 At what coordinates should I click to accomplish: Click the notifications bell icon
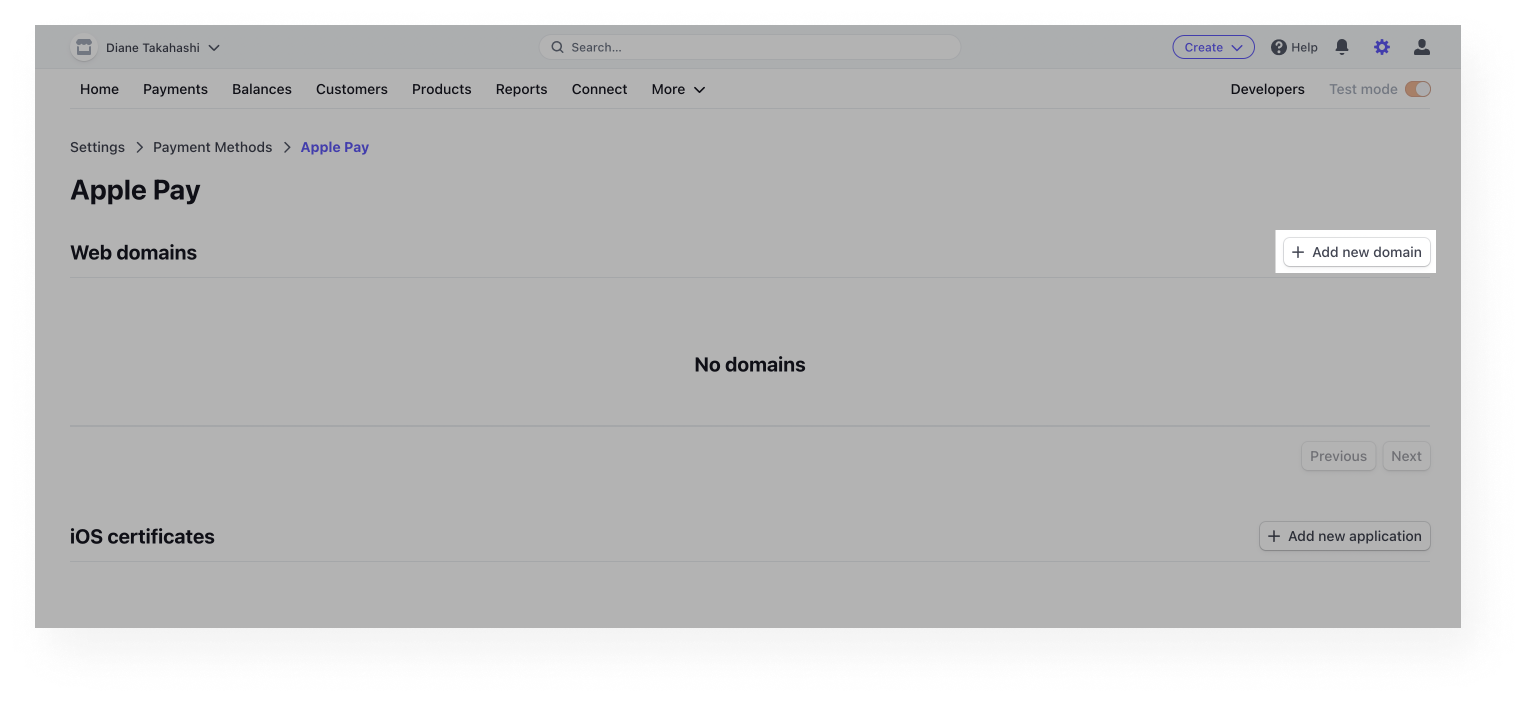pyautogui.click(x=1341, y=46)
